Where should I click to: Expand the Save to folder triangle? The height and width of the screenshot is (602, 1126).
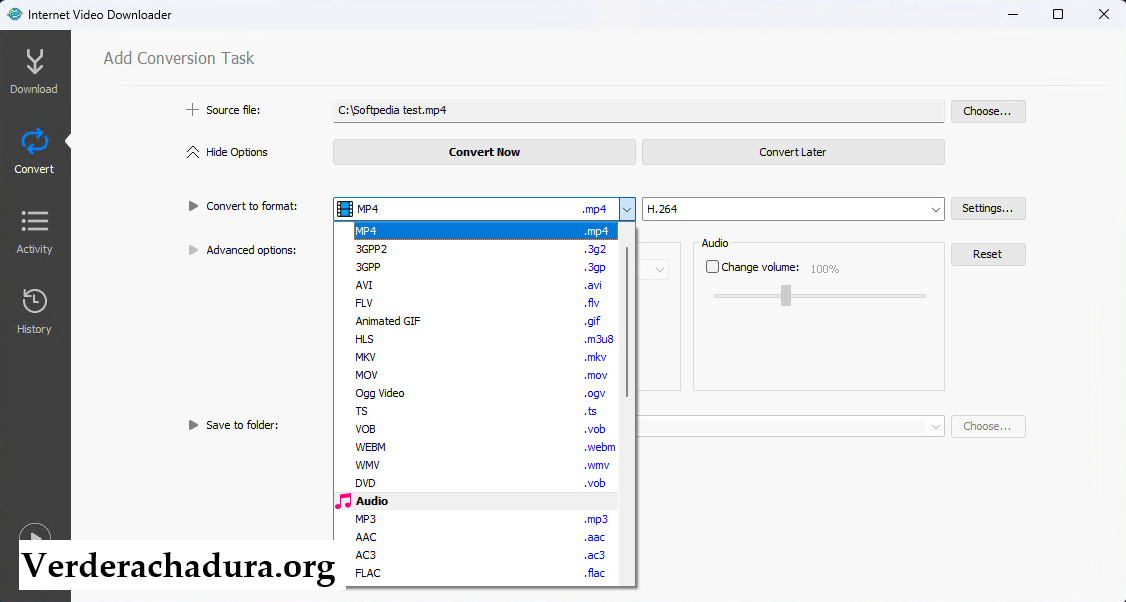(x=192, y=425)
